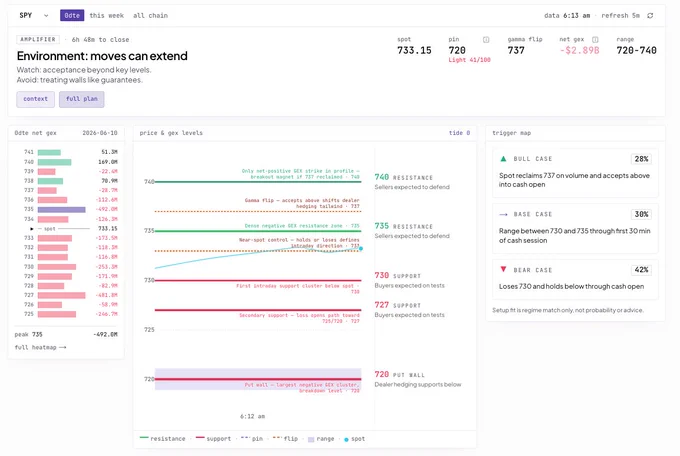This screenshot has width=680, height=456.
Task: Click the red 720 put wall line on chart
Action: 258,379
